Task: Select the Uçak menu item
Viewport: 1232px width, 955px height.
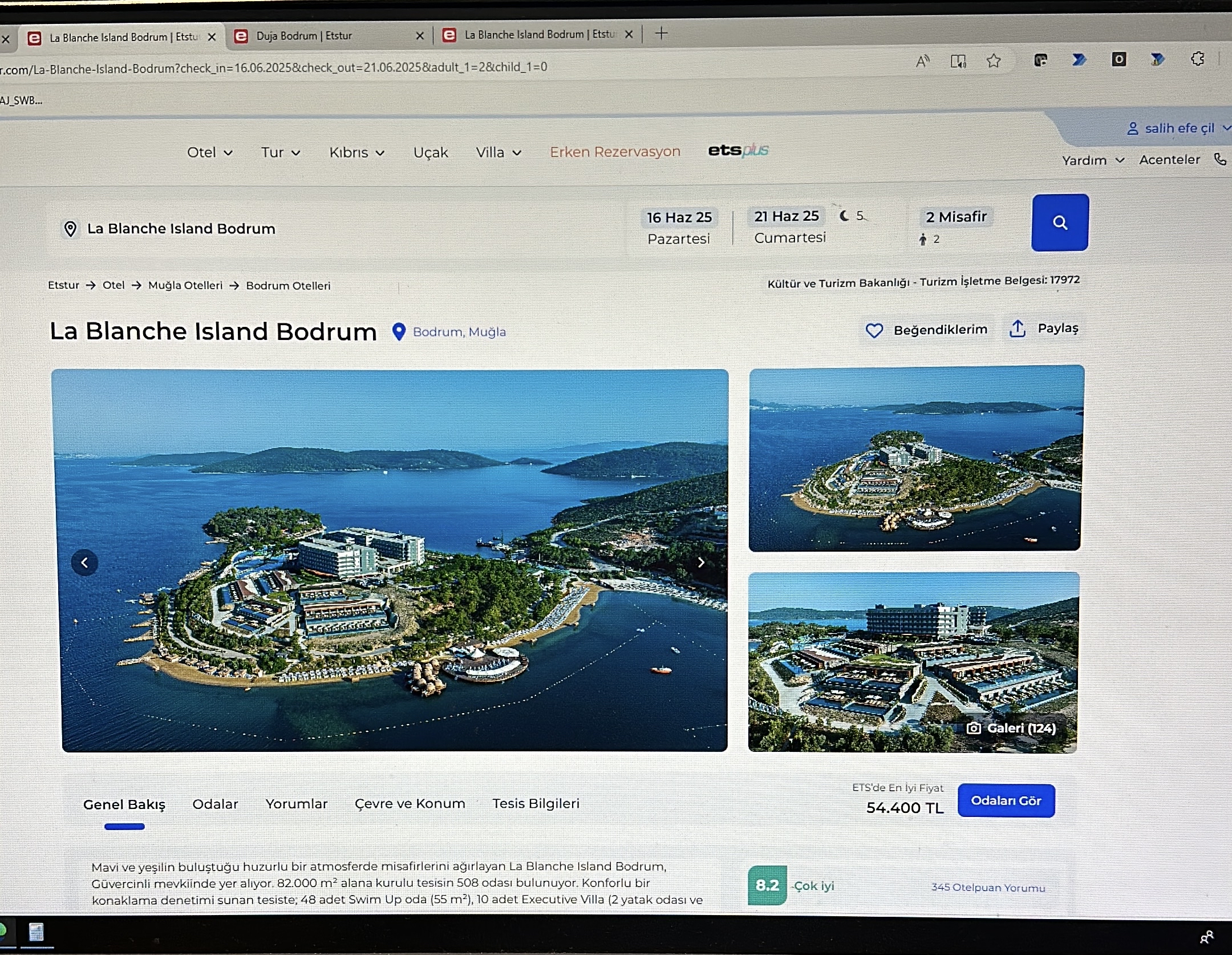Action: click(431, 152)
